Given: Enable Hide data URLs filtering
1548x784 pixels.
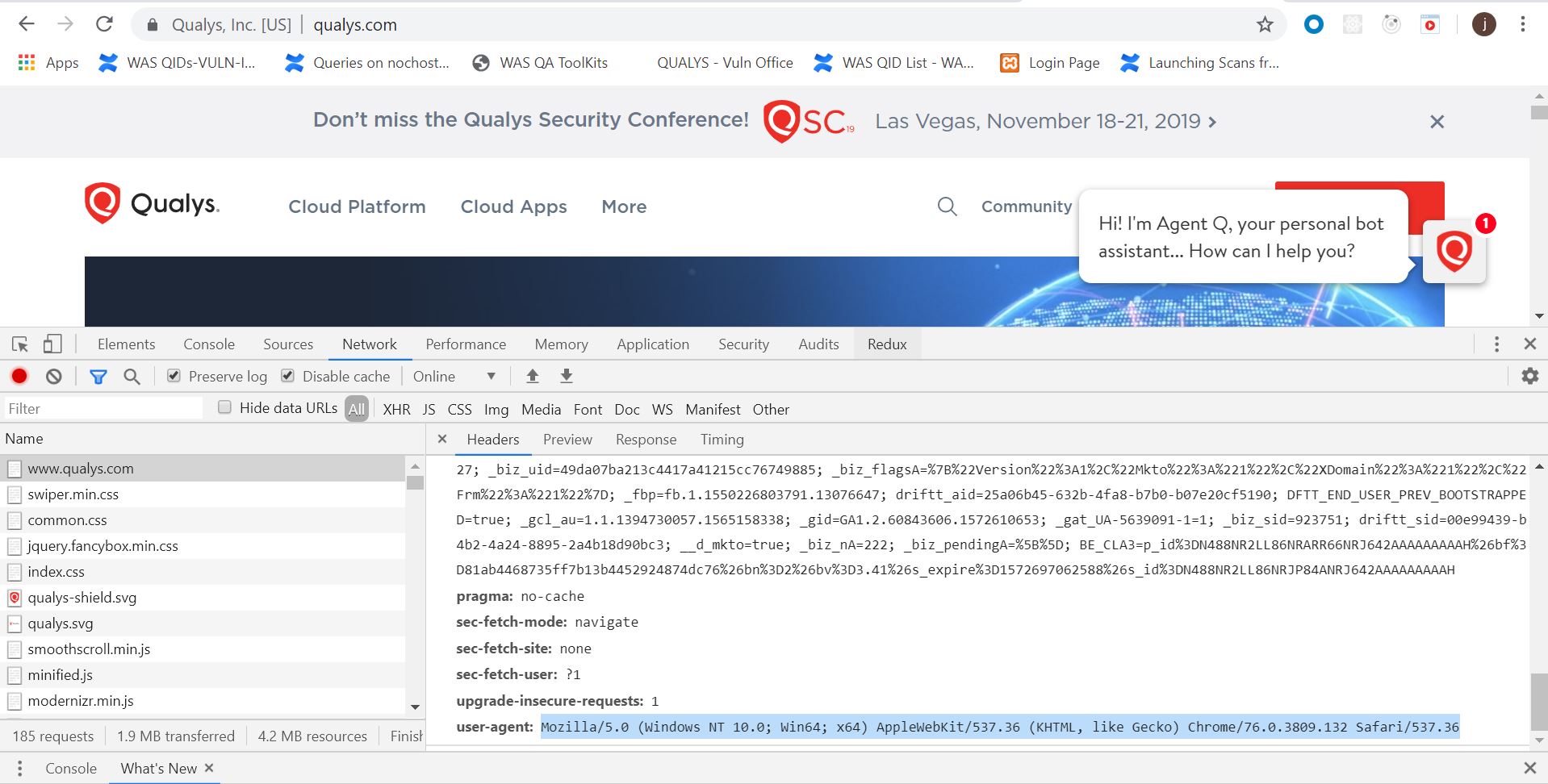Looking at the screenshot, I should 224,407.
